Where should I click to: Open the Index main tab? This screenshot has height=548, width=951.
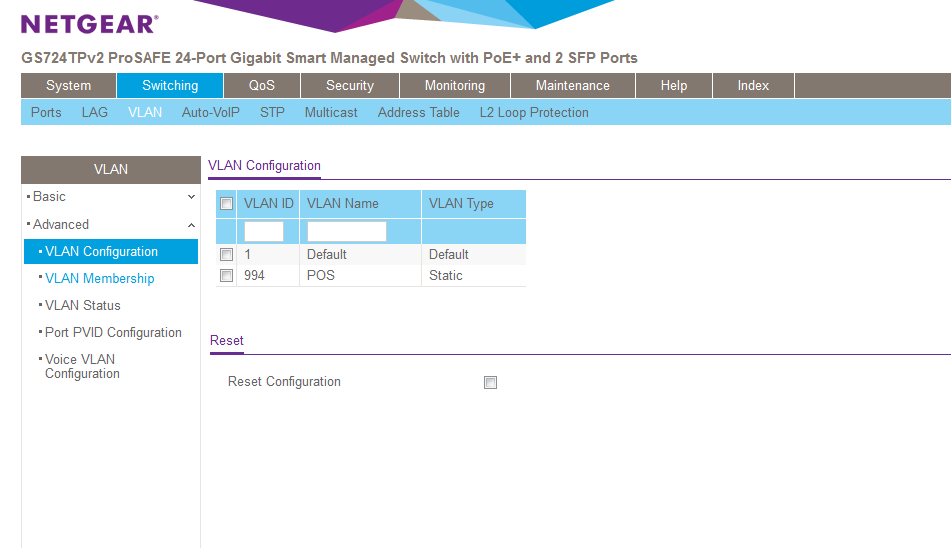point(753,85)
